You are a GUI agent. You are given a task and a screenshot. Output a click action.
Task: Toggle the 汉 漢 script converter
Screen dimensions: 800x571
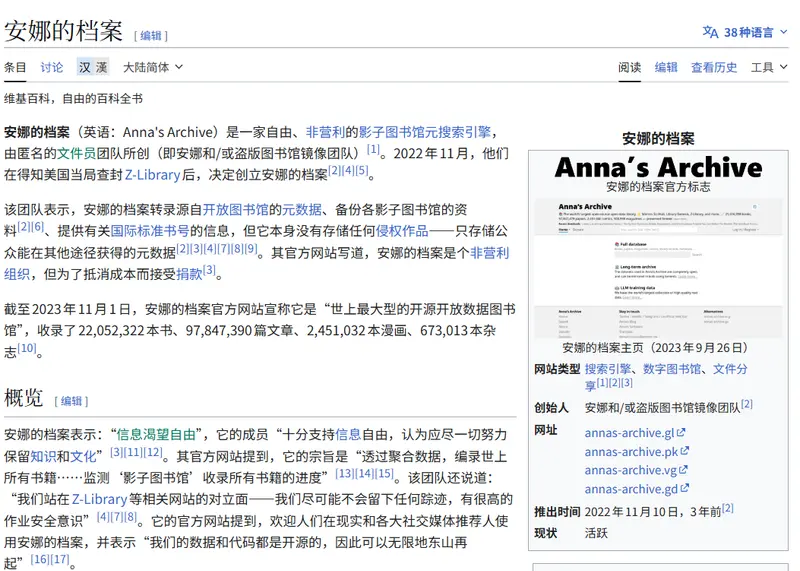pyautogui.click(x=93, y=67)
